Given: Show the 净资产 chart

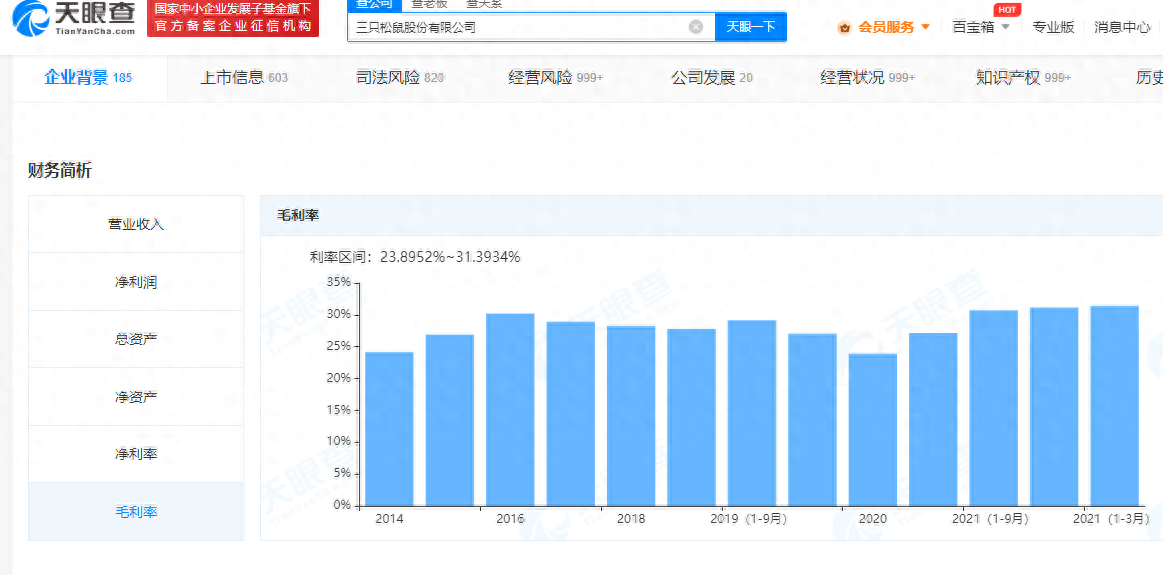Looking at the screenshot, I should click(136, 397).
